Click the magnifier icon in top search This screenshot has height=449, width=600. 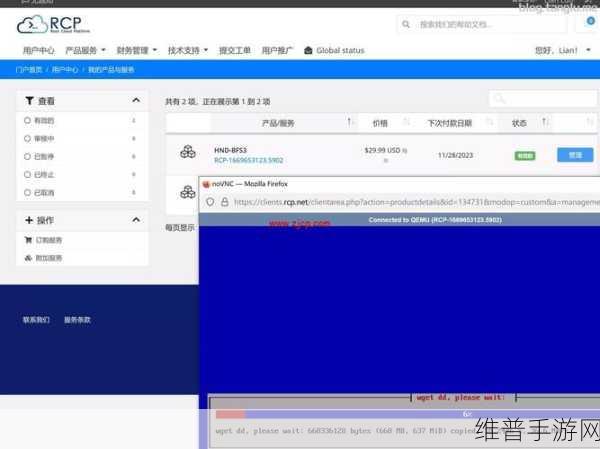coord(406,24)
